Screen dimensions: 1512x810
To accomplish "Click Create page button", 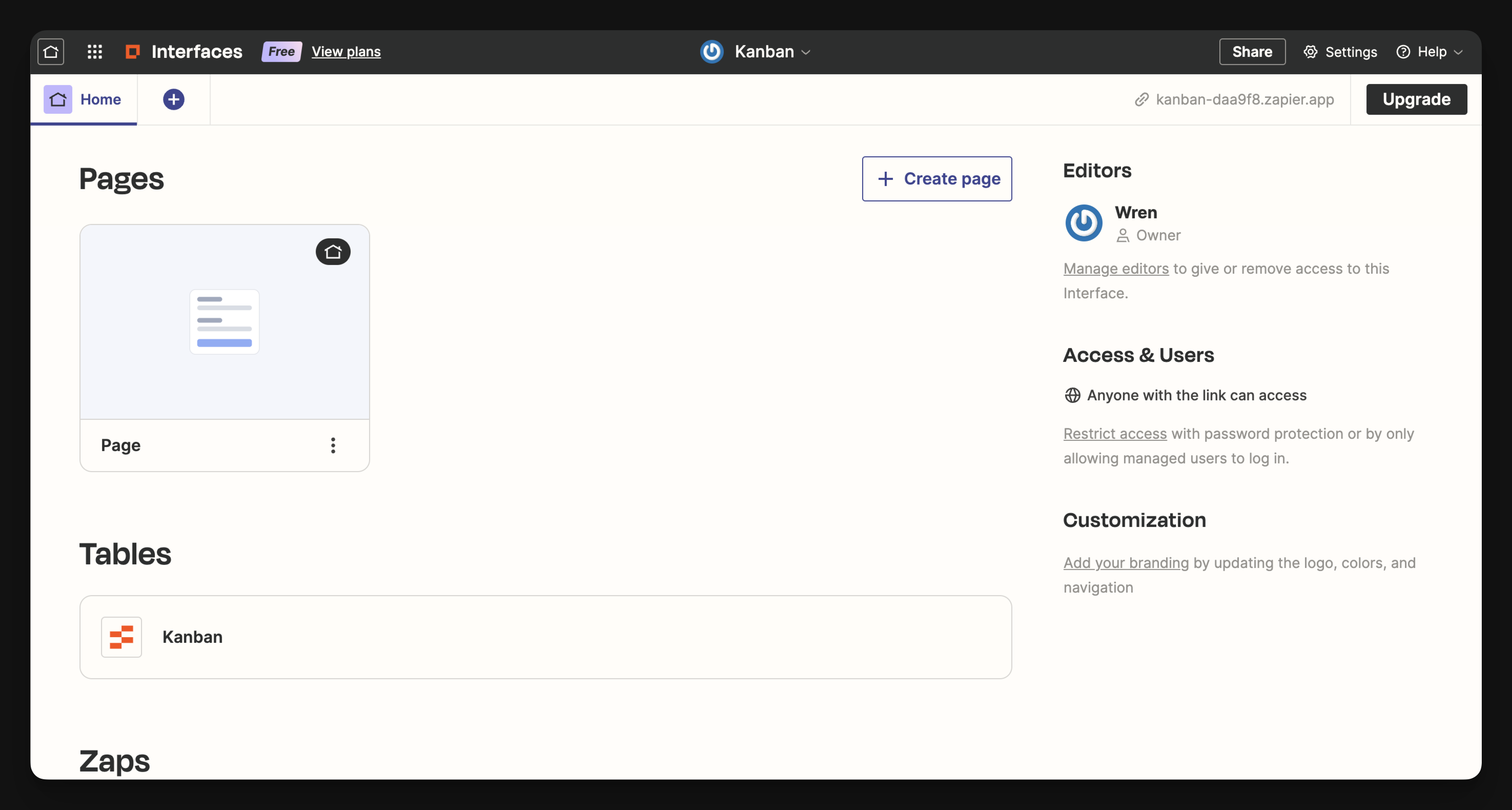I will pyautogui.click(x=937, y=178).
